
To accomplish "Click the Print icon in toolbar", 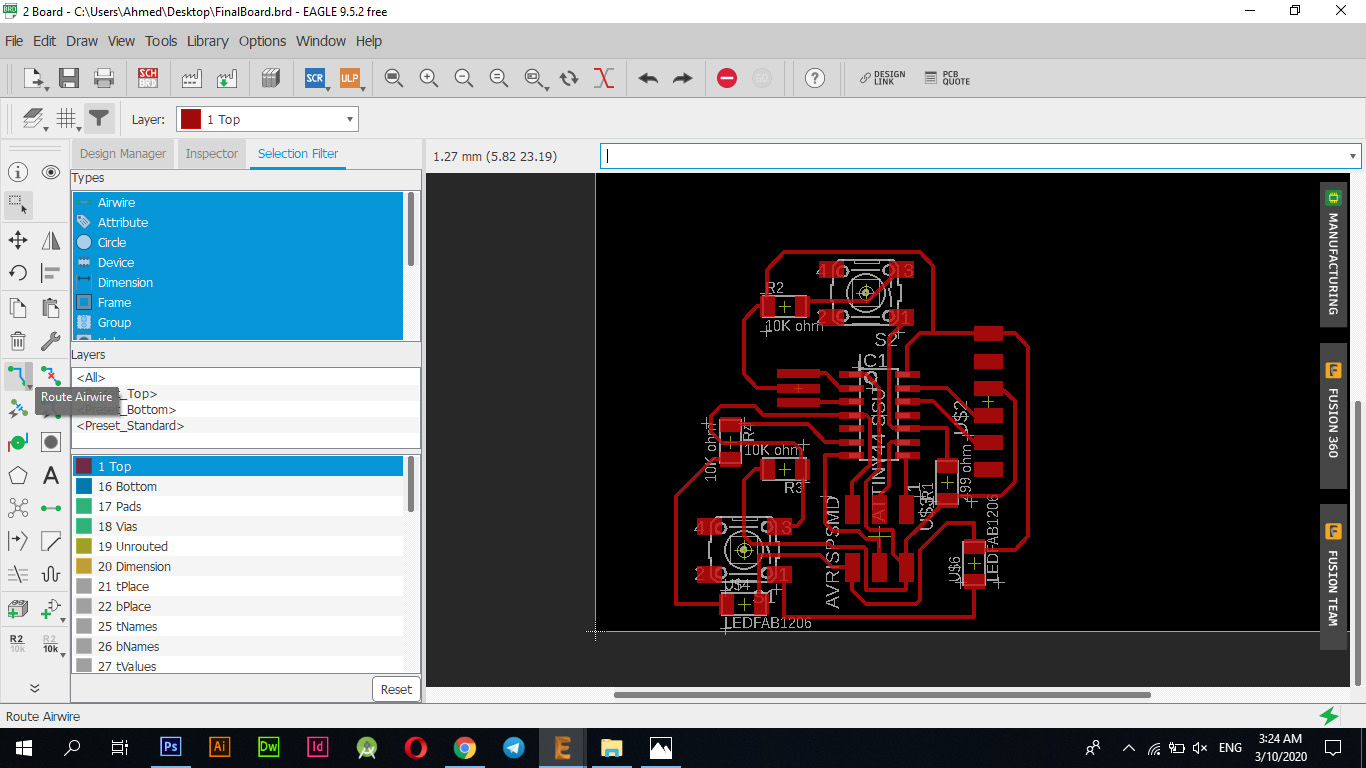I will (103, 78).
